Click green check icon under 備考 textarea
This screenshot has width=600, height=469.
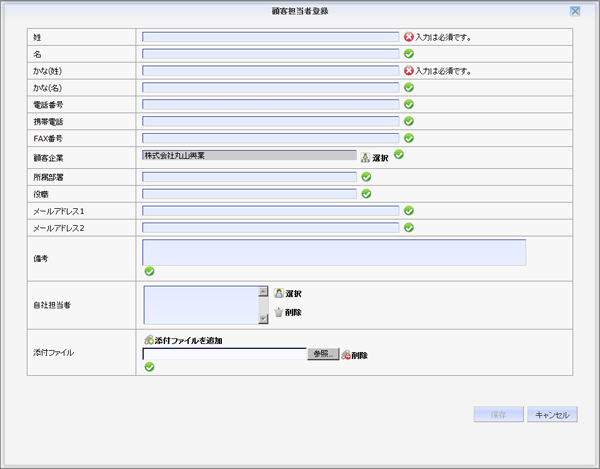click(x=149, y=272)
